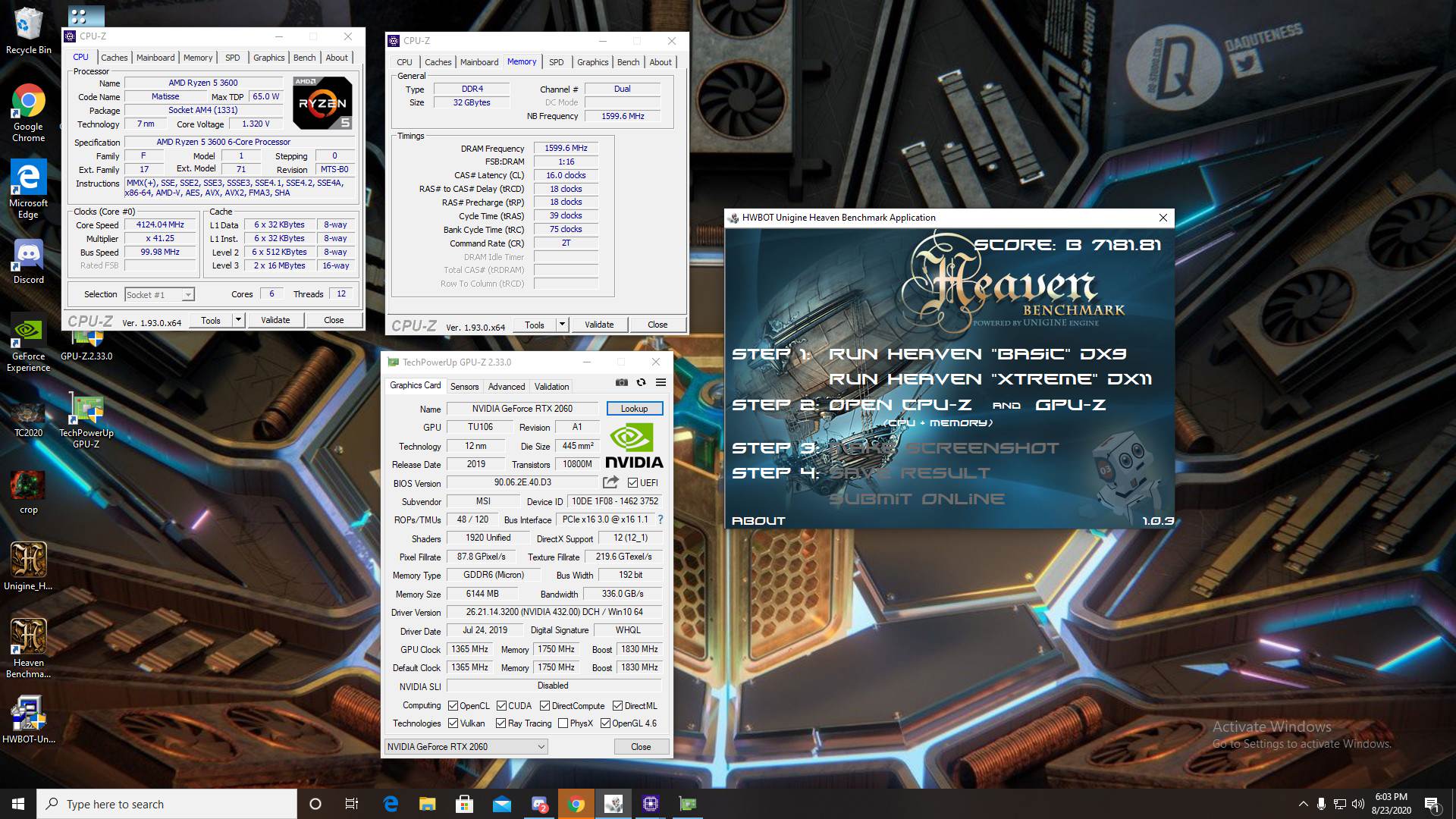This screenshot has width=1456, height=819.
Task: Open Heaven Benchmark desktop shortcut
Action: pos(28,648)
